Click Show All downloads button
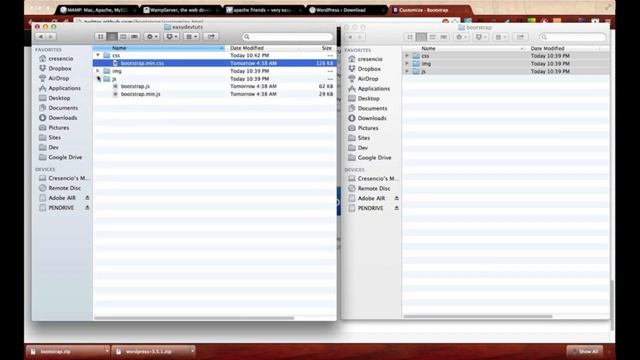The height and width of the screenshot is (360, 640). pos(584,351)
